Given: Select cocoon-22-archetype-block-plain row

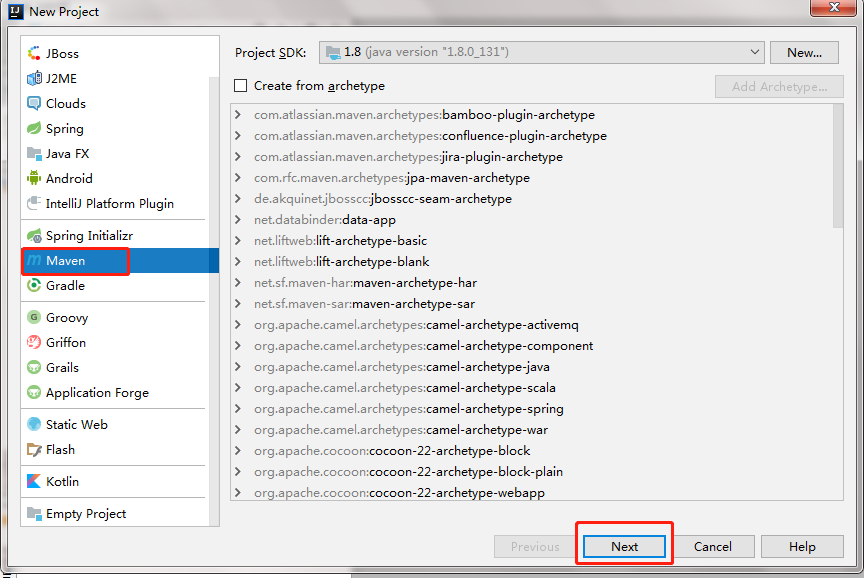Looking at the screenshot, I should 532,471.
